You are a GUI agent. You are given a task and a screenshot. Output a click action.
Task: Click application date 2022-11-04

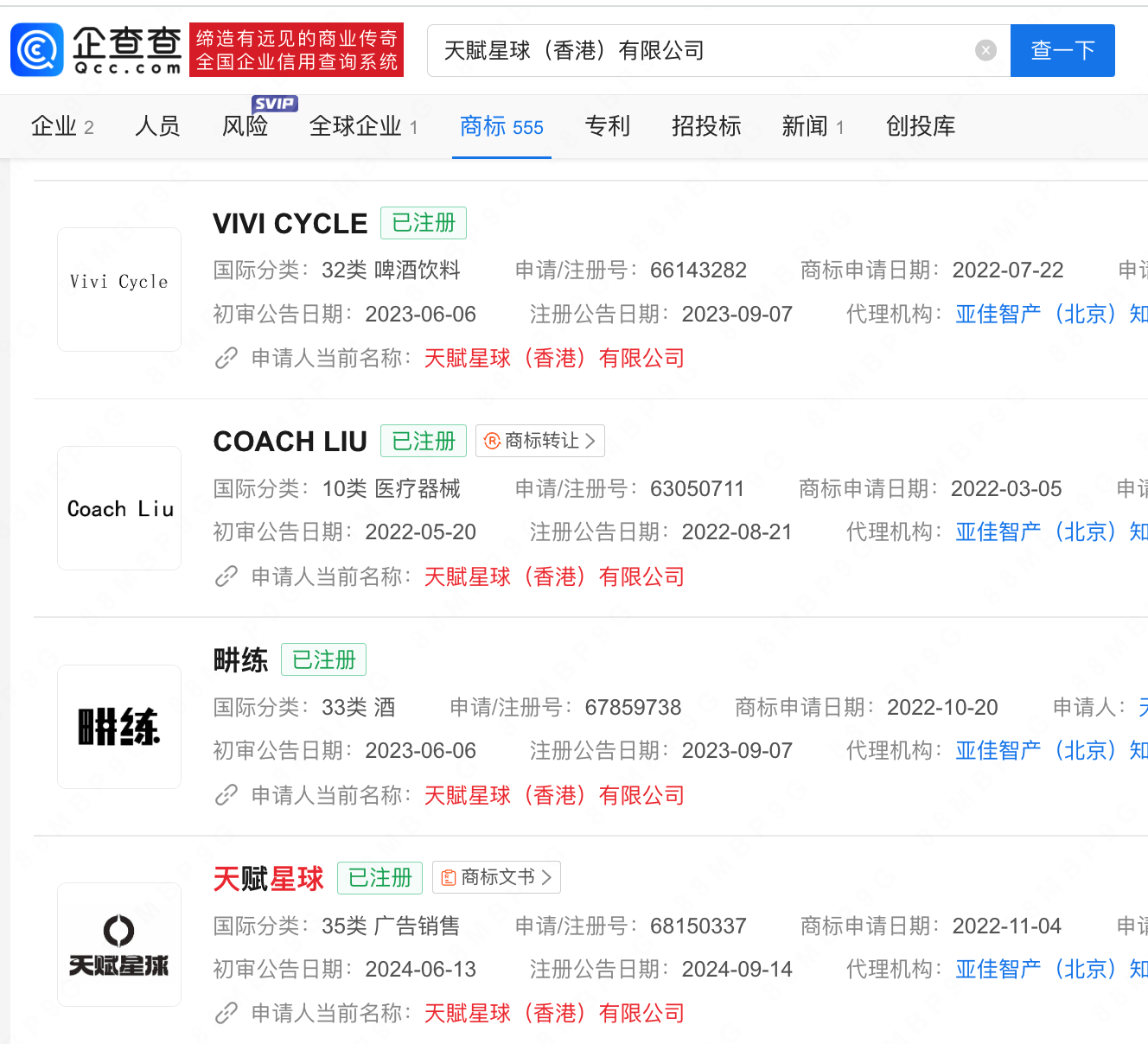coord(1007,926)
